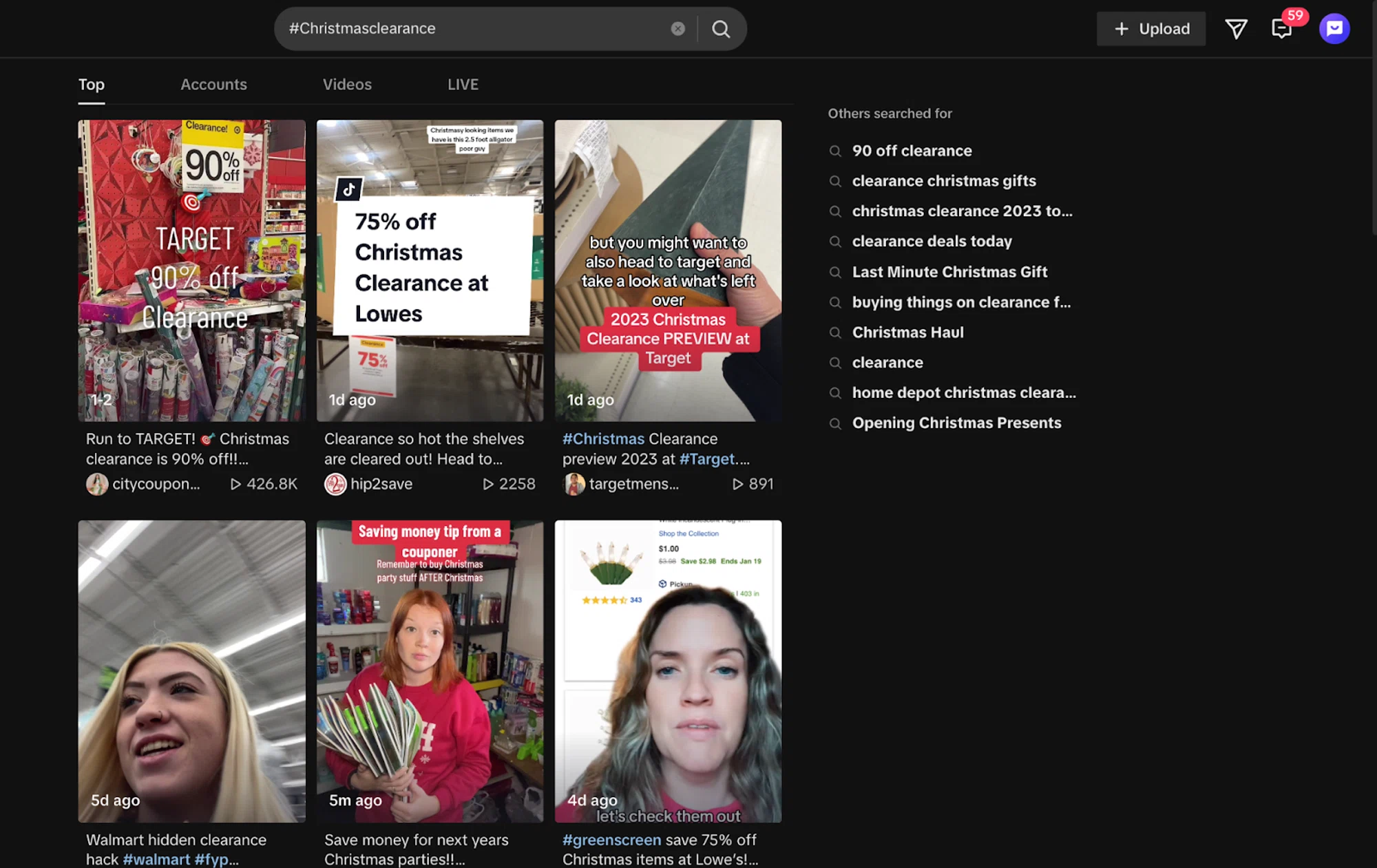Image resolution: width=1377 pixels, height=868 pixels.
Task: Select suggestion 'buying things on clearance f...'
Action: tap(961, 302)
